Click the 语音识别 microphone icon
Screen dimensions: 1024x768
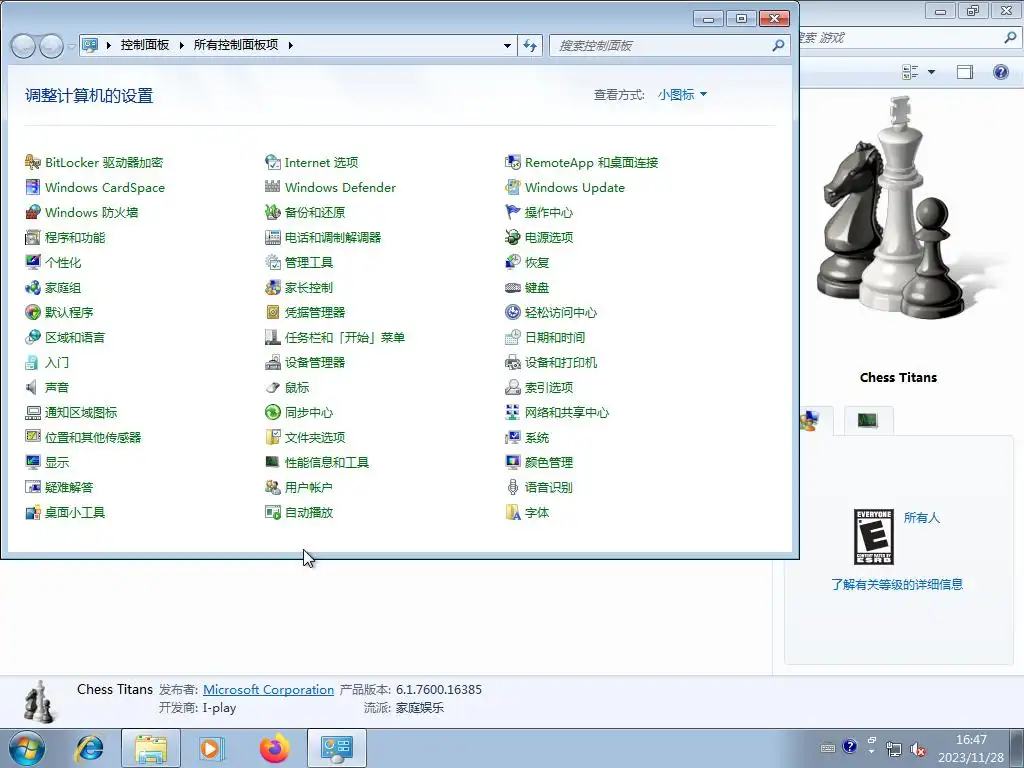pos(513,487)
